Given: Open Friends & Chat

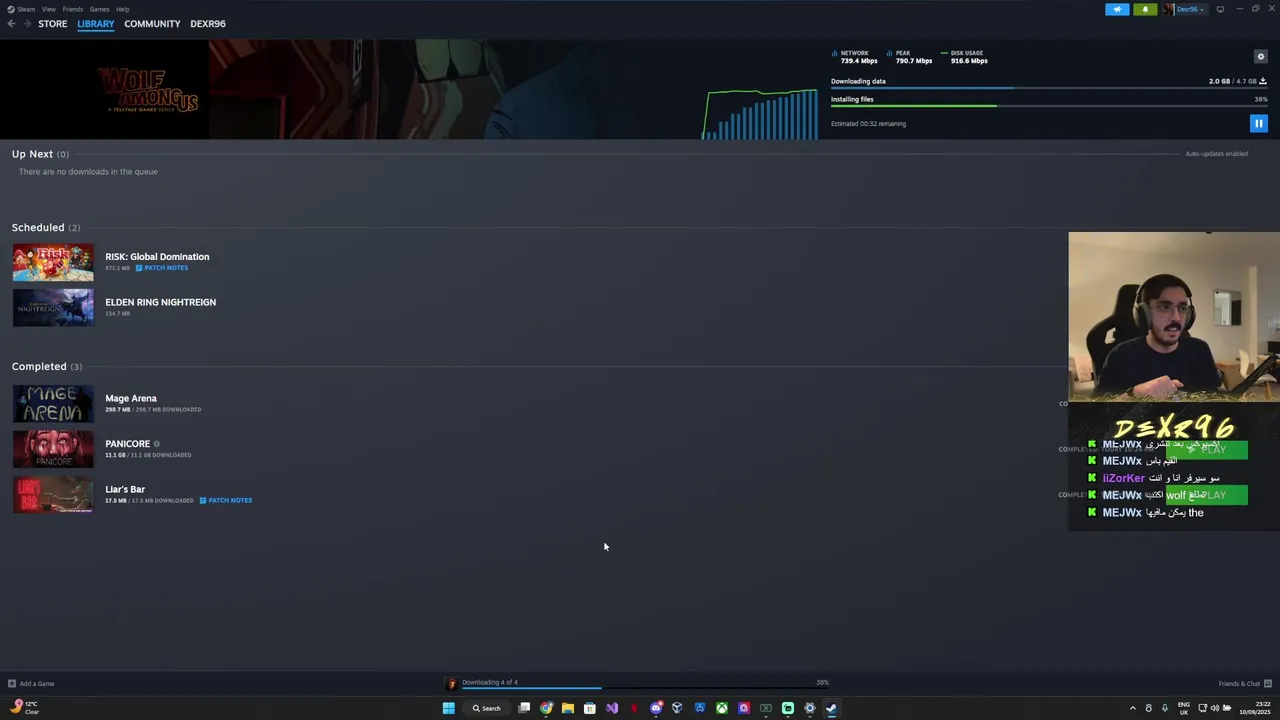Looking at the screenshot, I should pyautogui.click(x=1245, y=684).
